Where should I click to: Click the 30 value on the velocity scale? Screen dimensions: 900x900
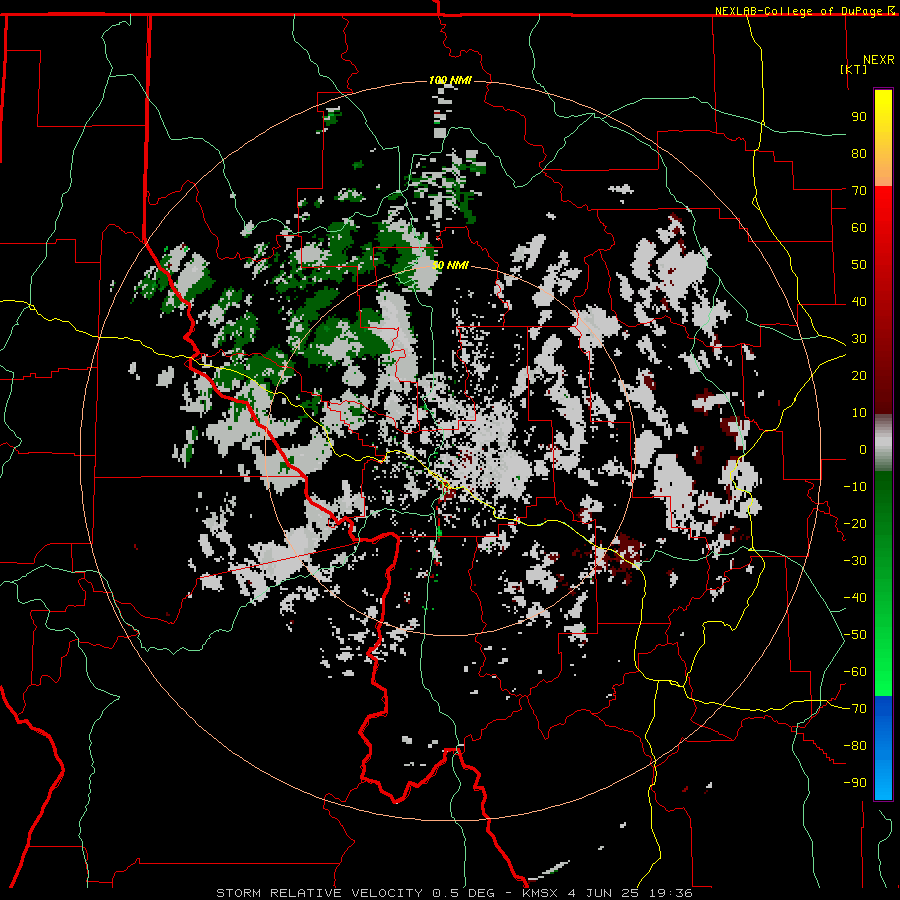(x=859, y=339)
